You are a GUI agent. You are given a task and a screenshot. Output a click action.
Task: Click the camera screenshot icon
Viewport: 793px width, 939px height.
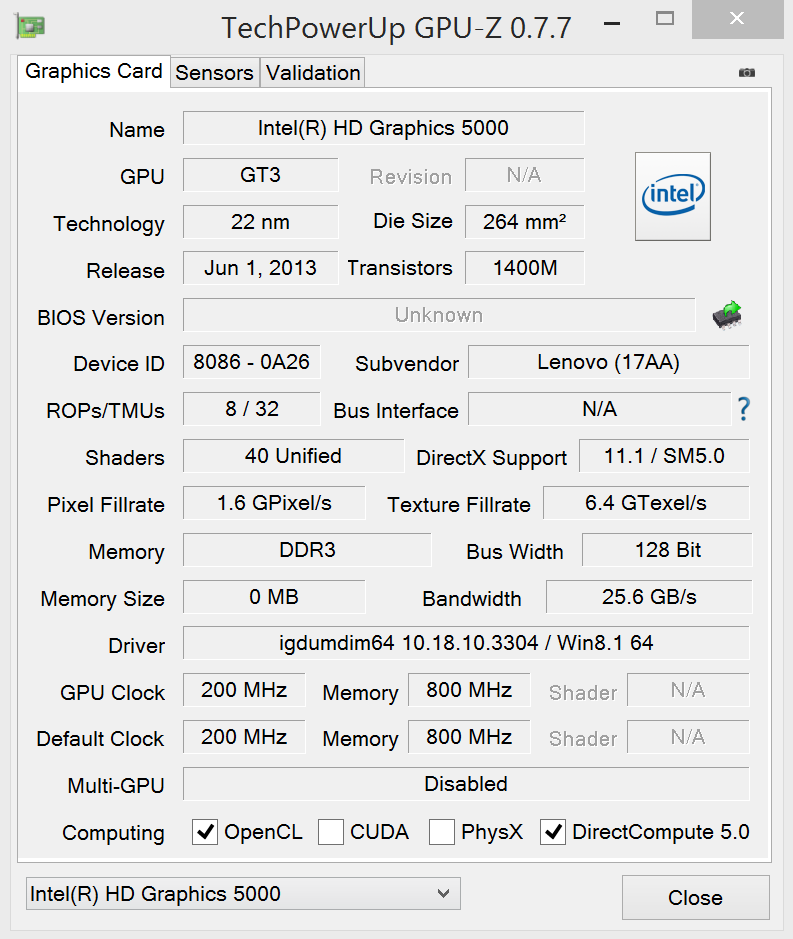pos(746,72)
